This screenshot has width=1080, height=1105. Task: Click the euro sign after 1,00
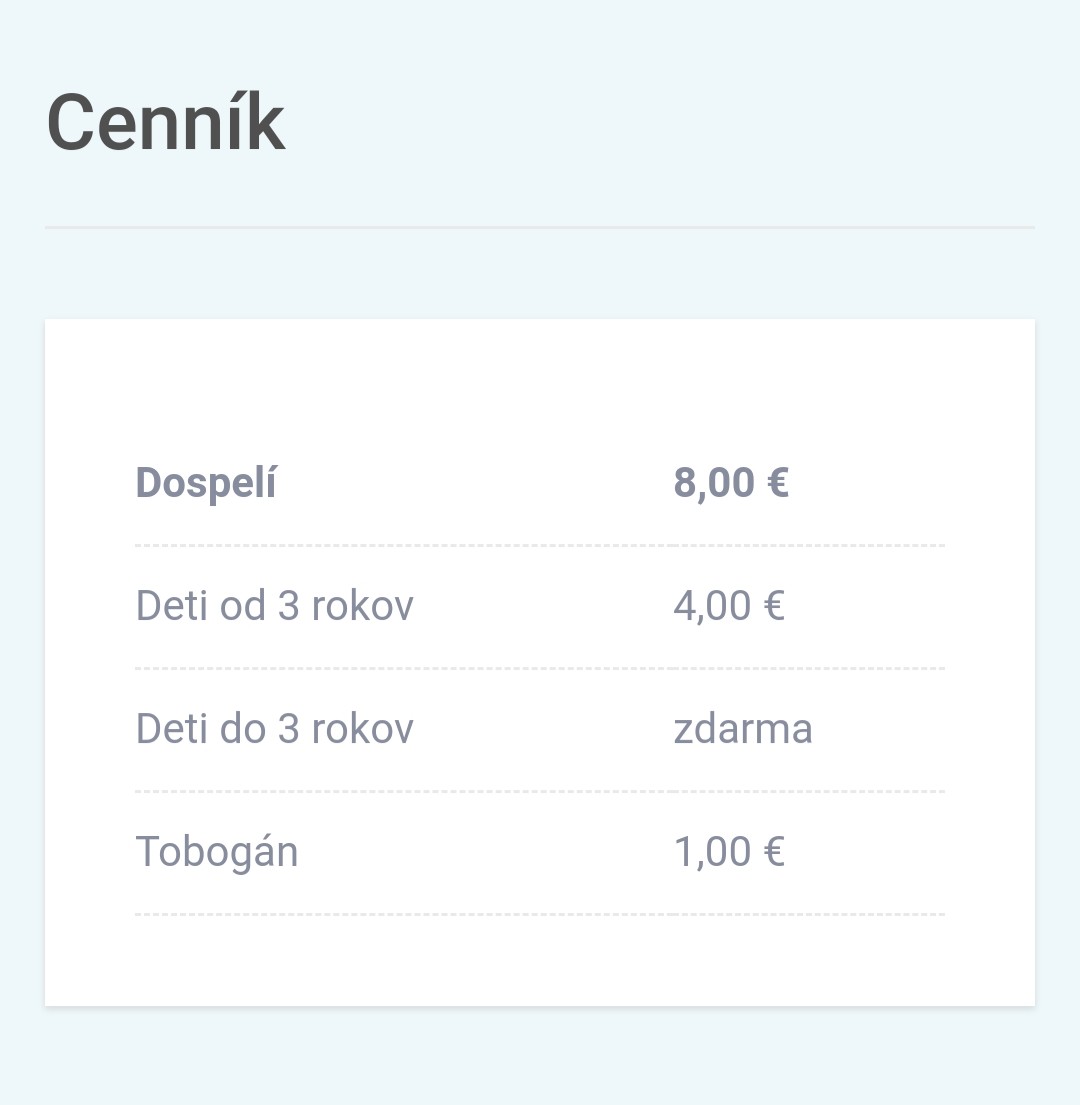pyautogui.click(x=773, y=852)
